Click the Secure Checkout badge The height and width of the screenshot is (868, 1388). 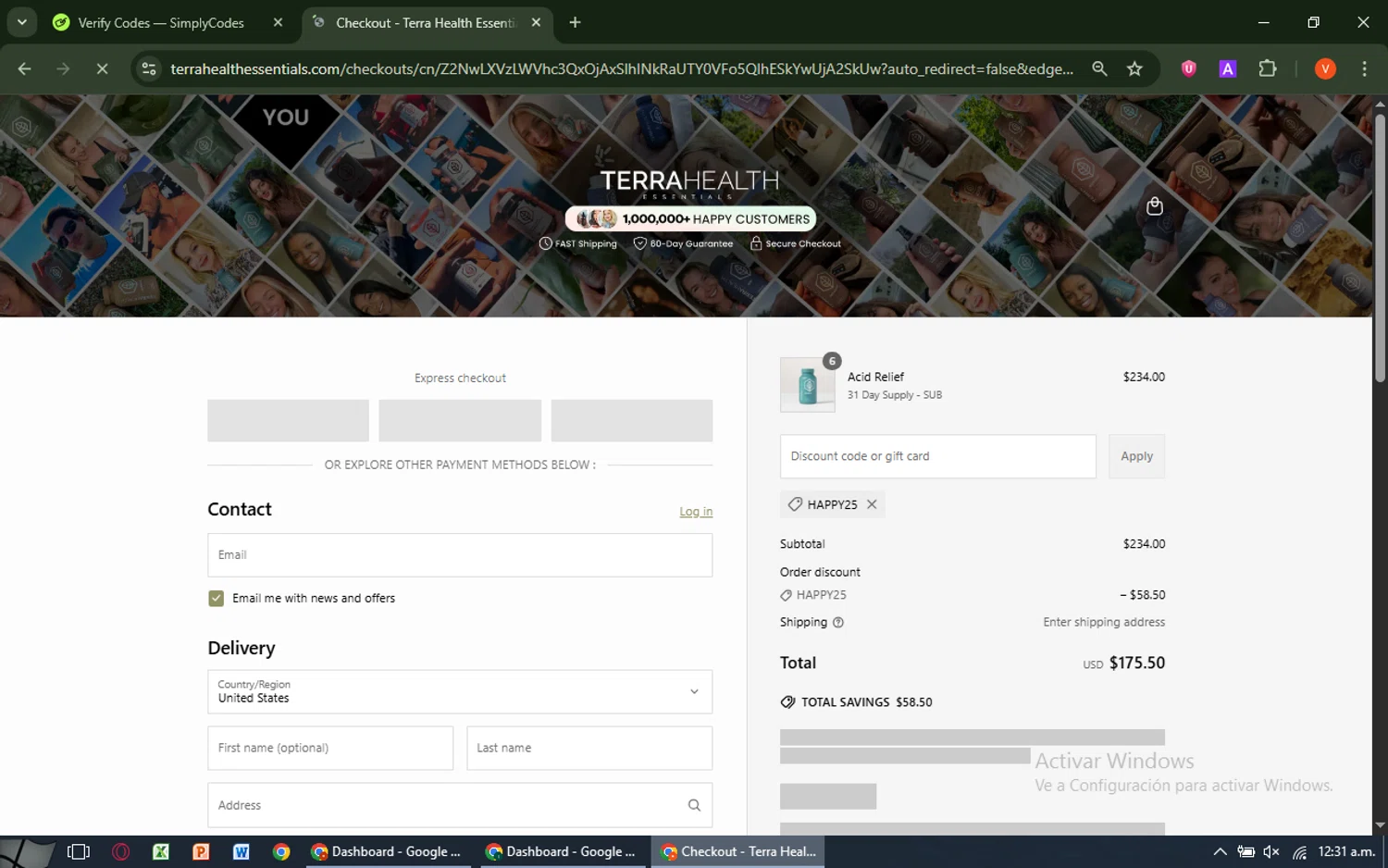coord(796,243)
